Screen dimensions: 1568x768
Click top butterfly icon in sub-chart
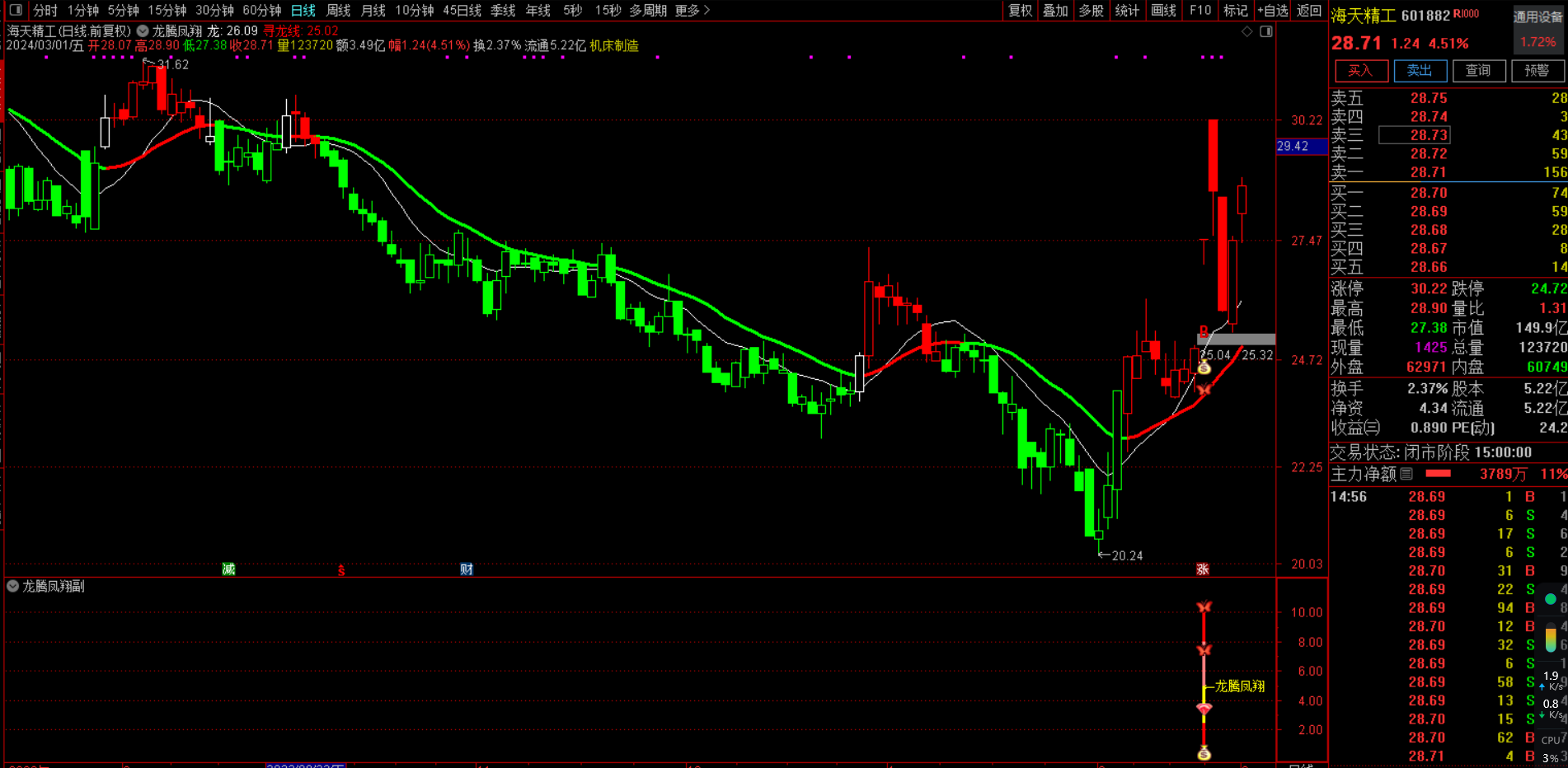pyautogui.click(x=1204, y=607)
